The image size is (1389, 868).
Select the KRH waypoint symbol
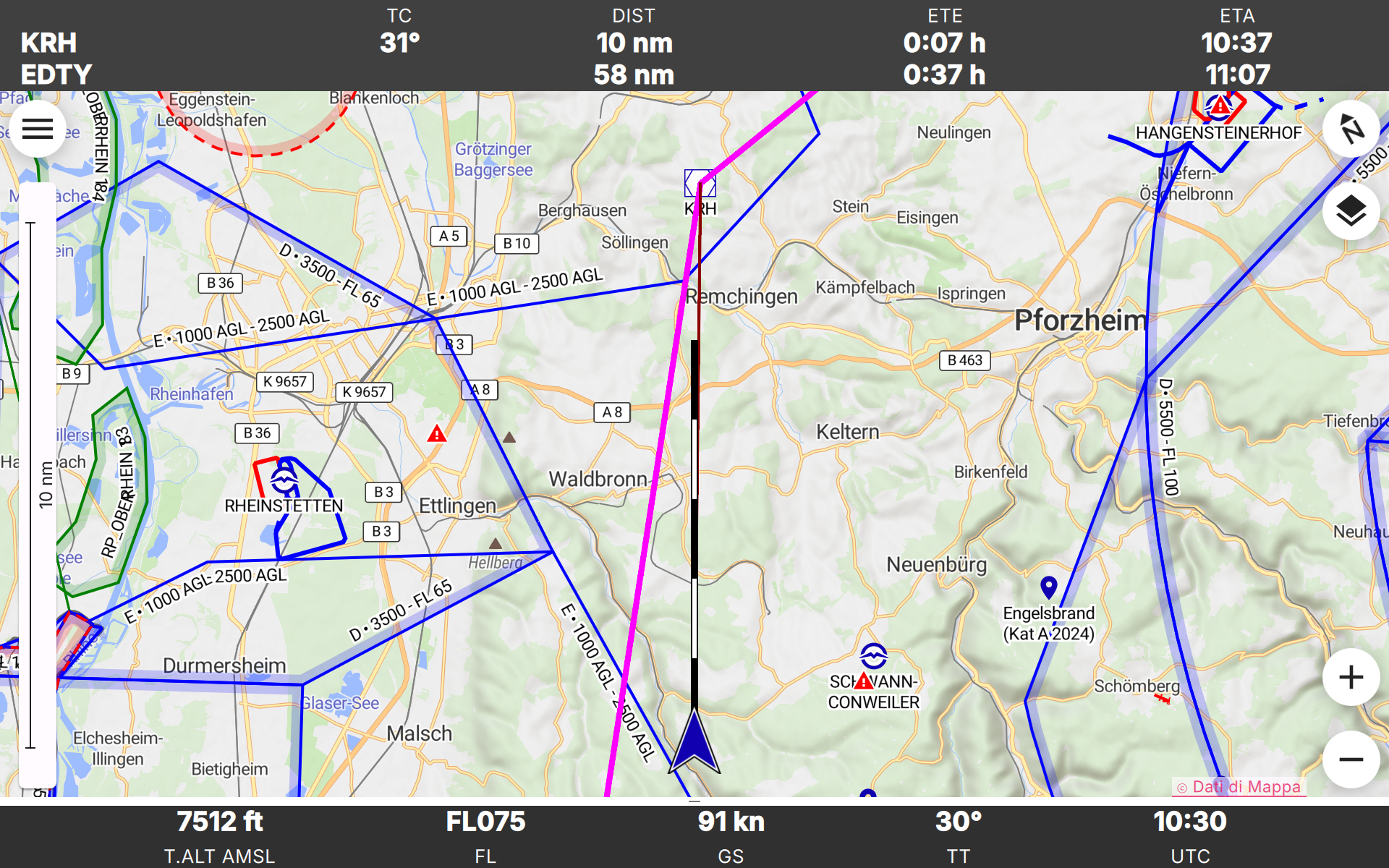pyautogui.click(x=700, y=184)
